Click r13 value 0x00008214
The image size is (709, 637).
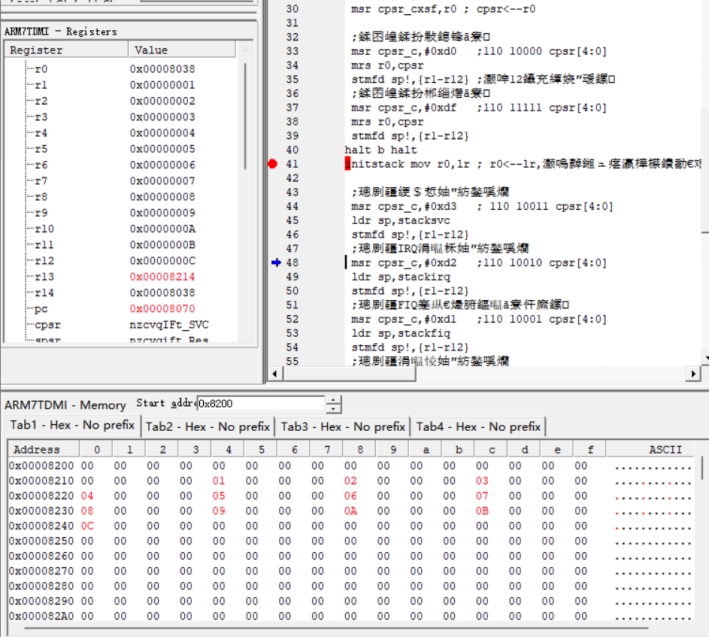pyautogui.click(x=162, y=277)
